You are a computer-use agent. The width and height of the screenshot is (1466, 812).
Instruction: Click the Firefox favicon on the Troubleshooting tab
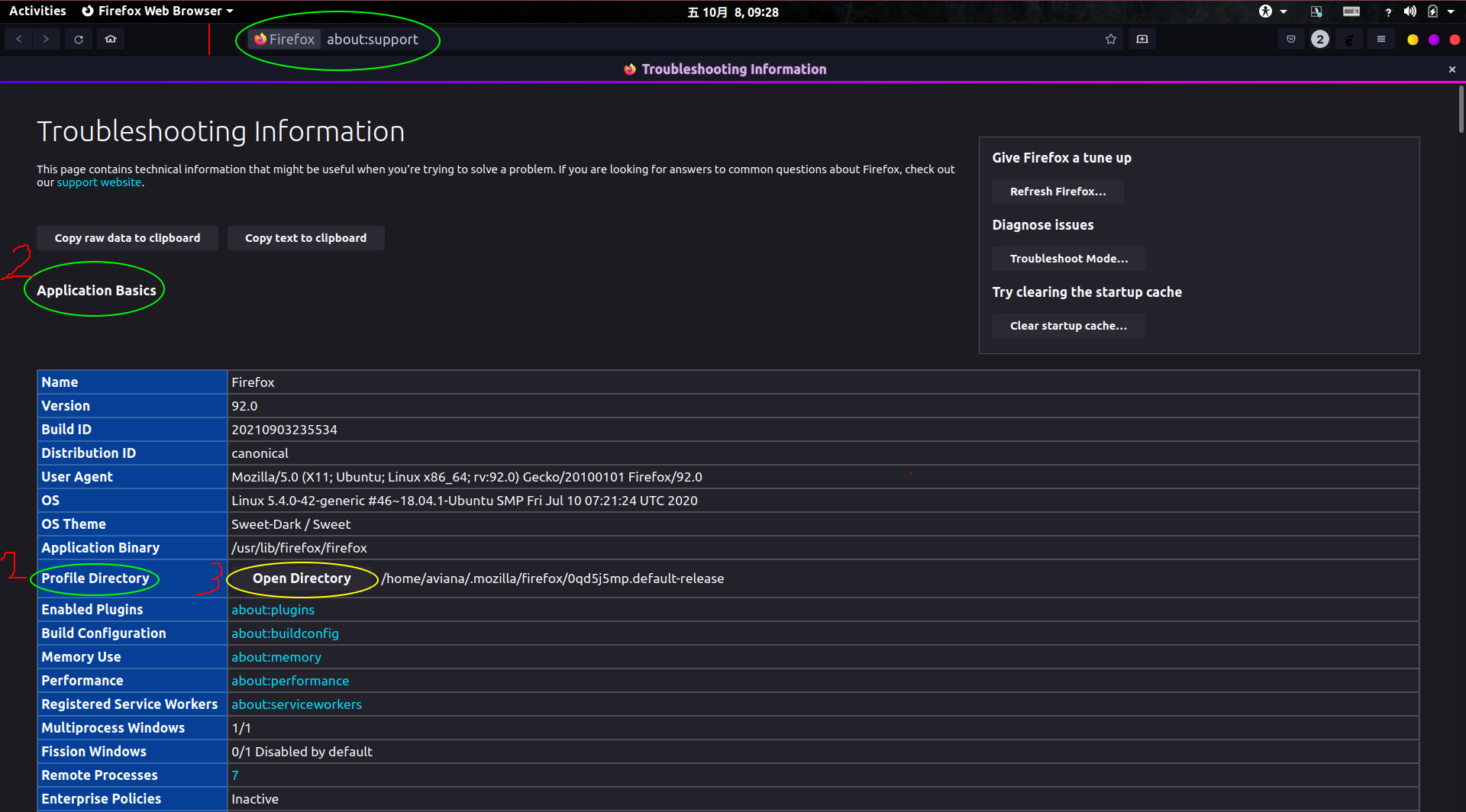(630, 69)
